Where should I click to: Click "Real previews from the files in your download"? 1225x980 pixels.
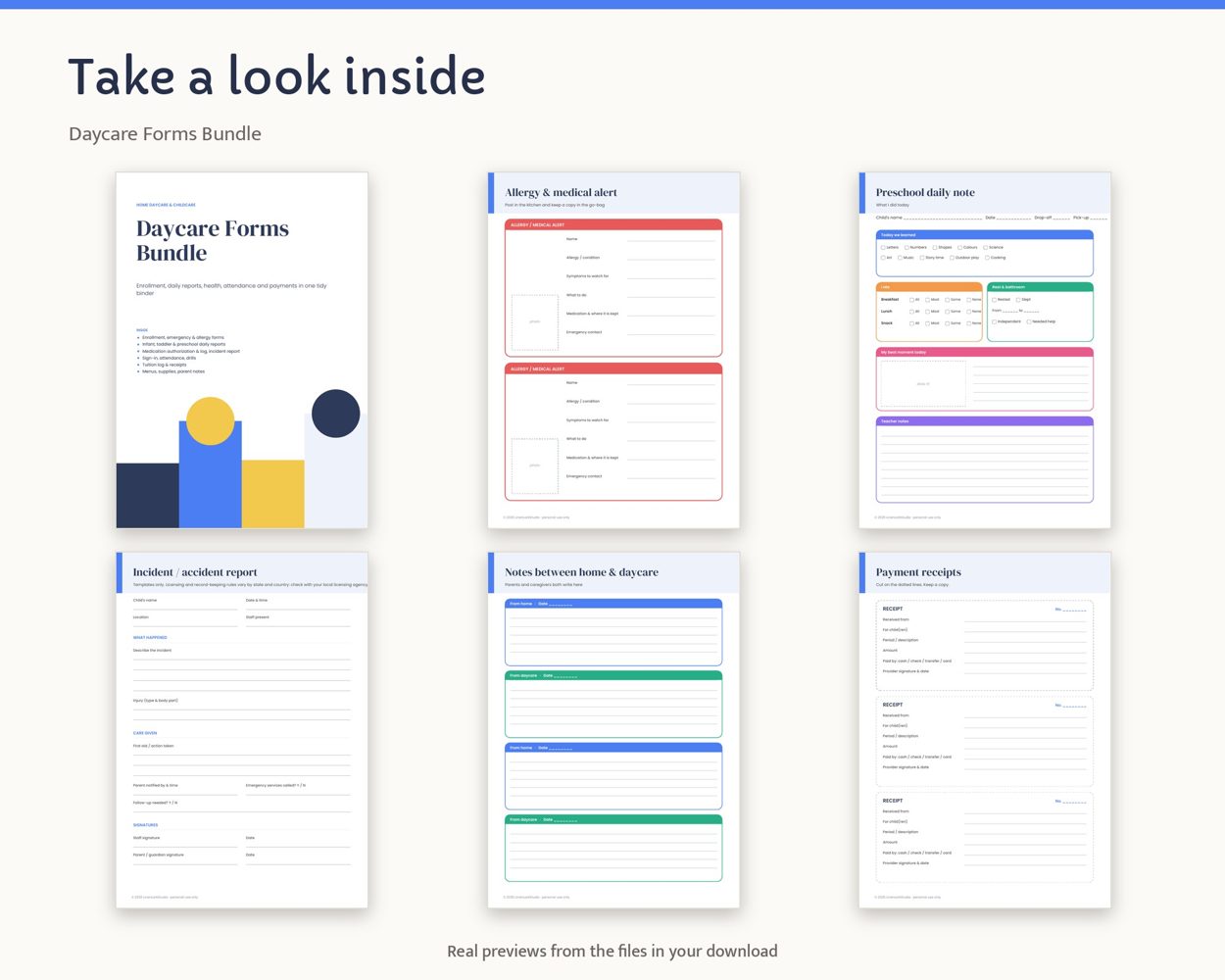point(612,951)
